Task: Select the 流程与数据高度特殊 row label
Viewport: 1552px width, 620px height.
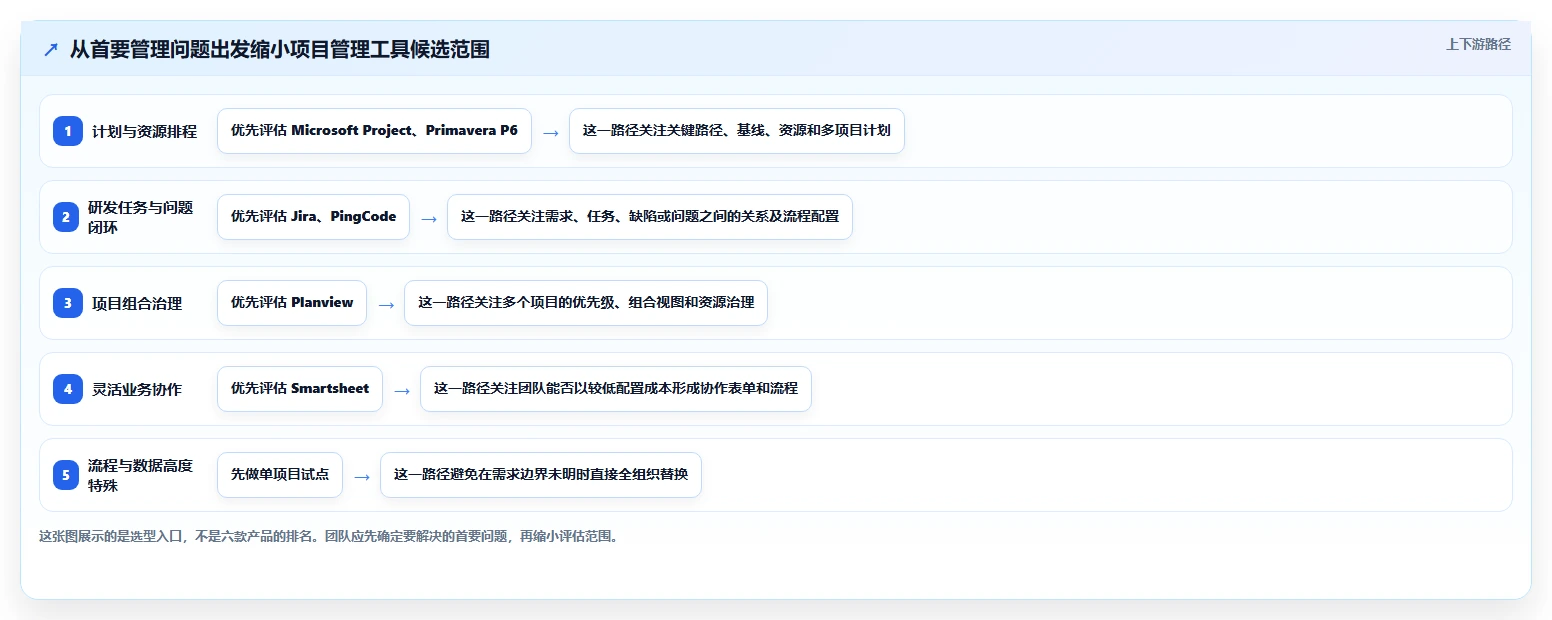Action: click(141, 475)
